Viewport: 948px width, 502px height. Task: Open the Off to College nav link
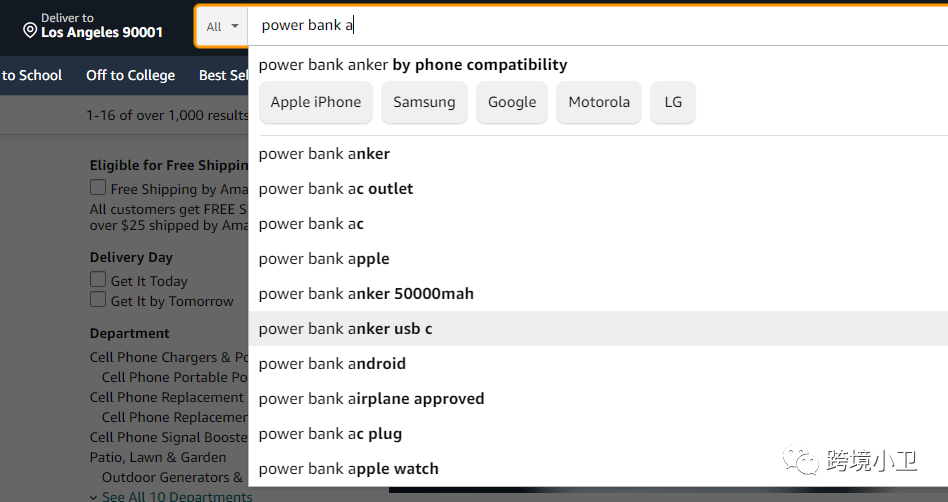tap(130, 76)
